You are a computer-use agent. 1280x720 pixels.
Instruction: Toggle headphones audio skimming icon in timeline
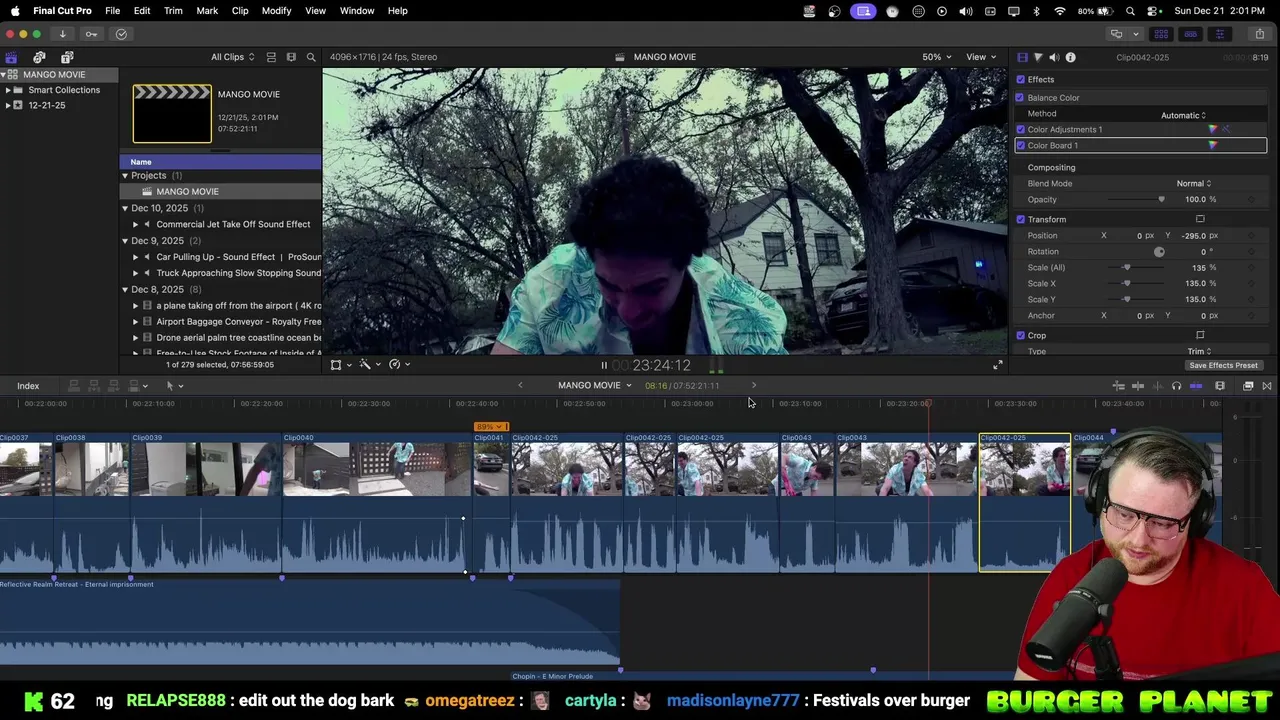click(1176, 386)
